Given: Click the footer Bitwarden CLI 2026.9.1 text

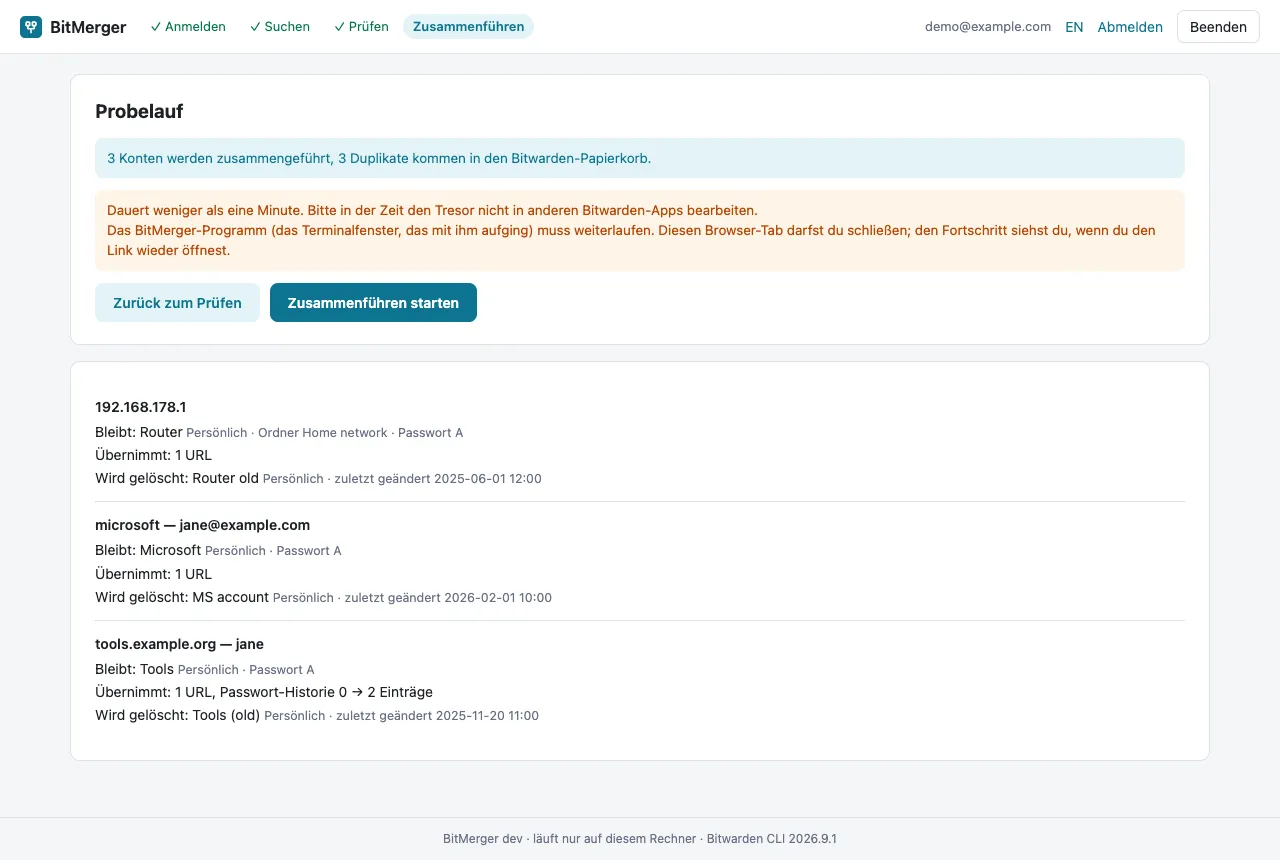Looking at the screenshot, I should (772, 839).
